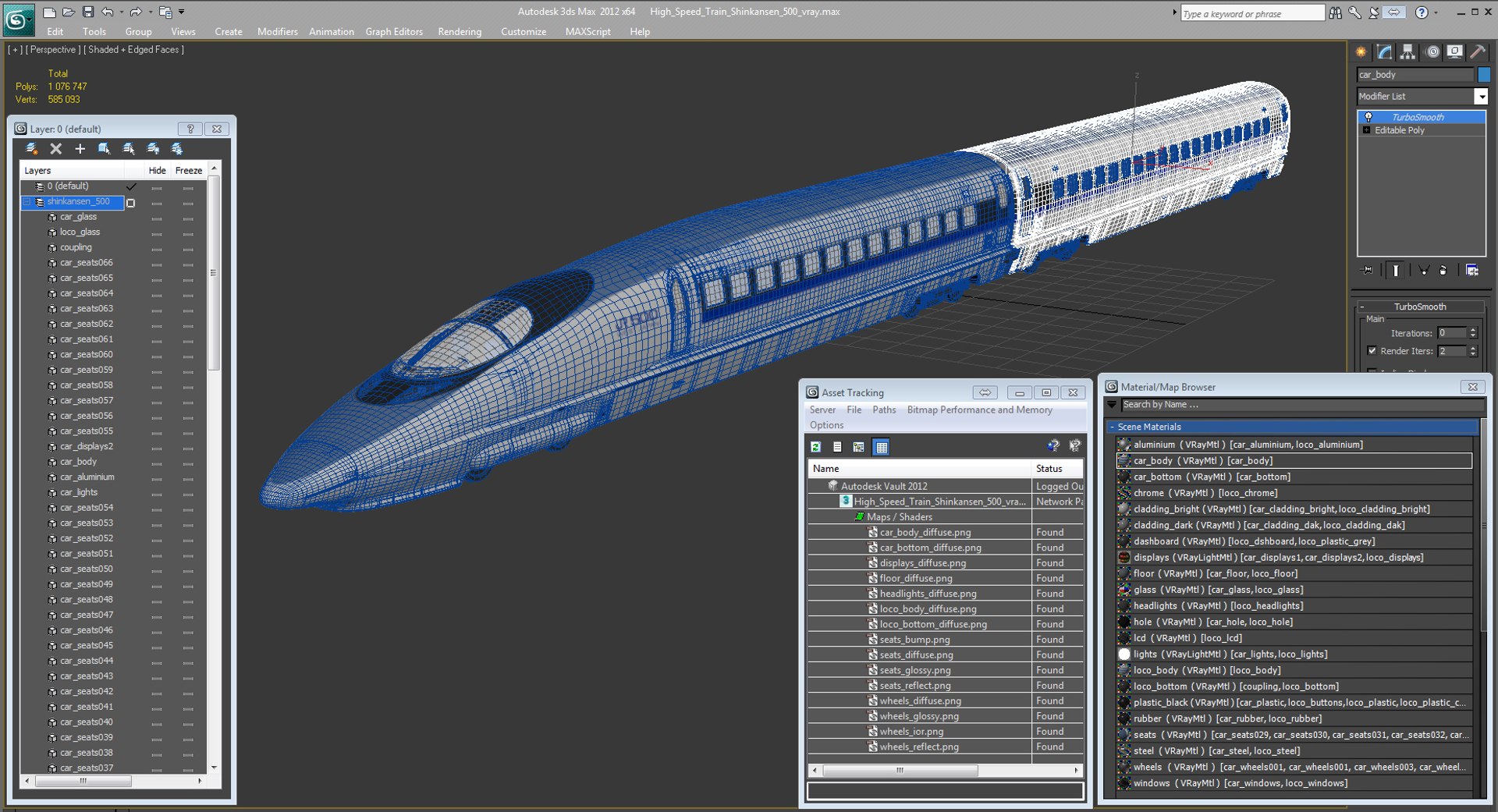Image resolution: width=1498 pixels, height=812 pixels.
Task: Open the Quick Access toolbar customize dropdown
Action: pos(182,12)
